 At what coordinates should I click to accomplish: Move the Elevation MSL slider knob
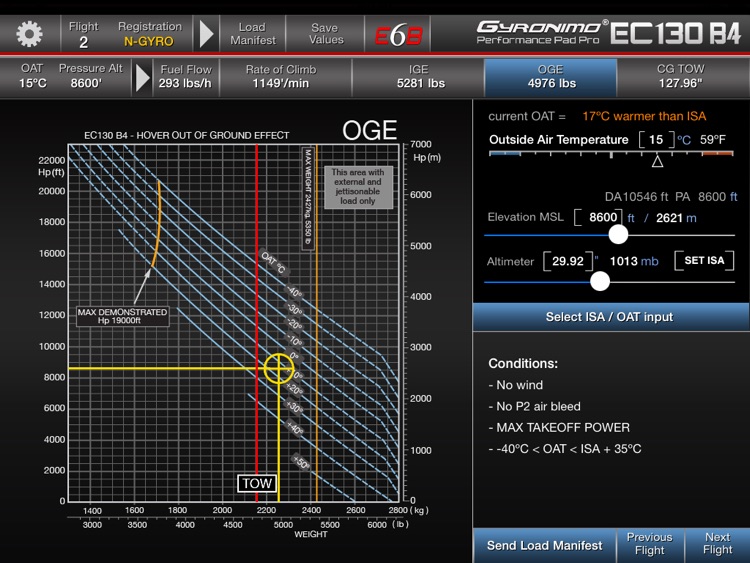[618, 234]
